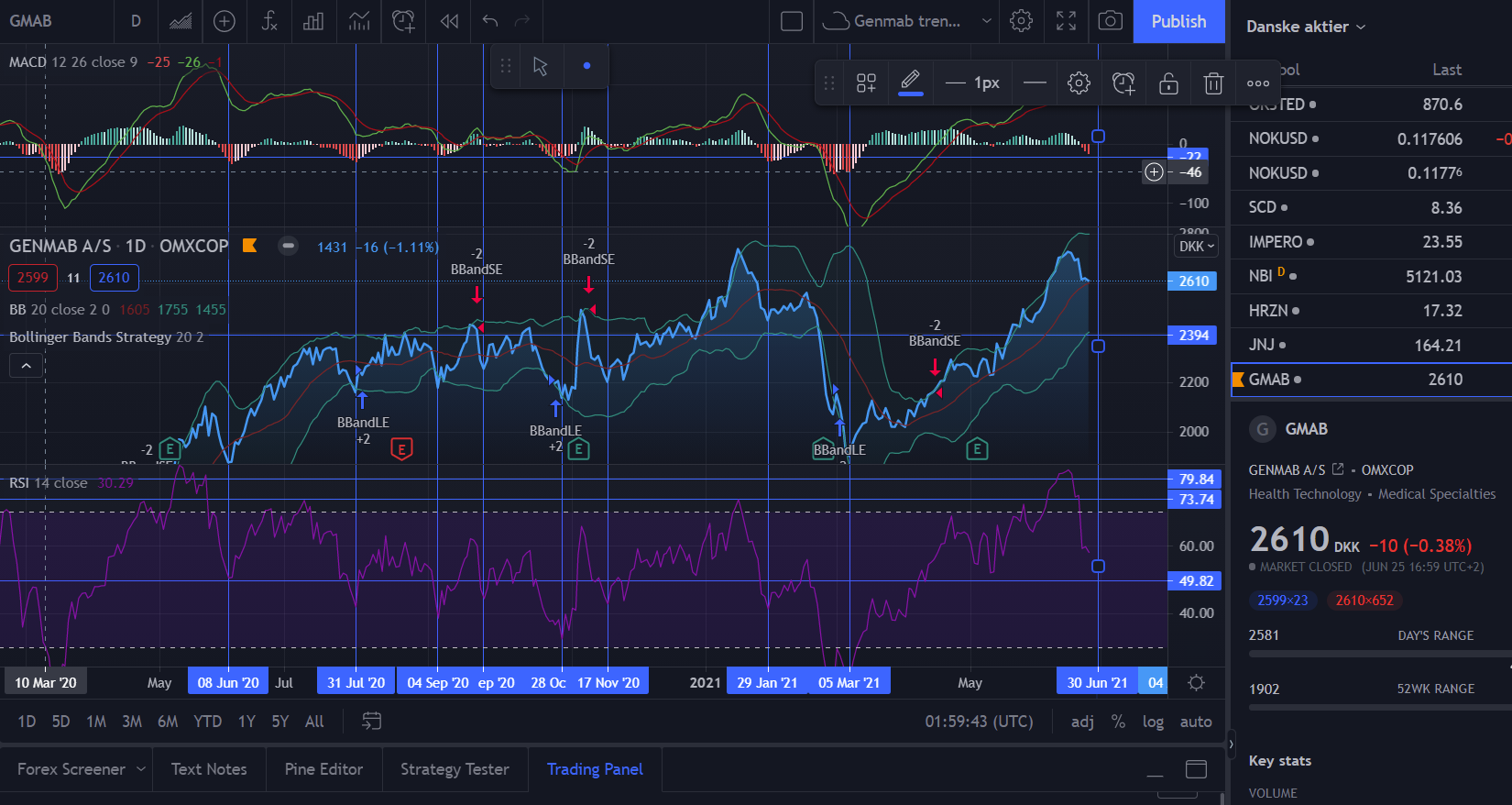This screenshot has height=805, width=1512.
Task: Delete the selected drawing with trash icon
Action: (x=1213, y=83)
